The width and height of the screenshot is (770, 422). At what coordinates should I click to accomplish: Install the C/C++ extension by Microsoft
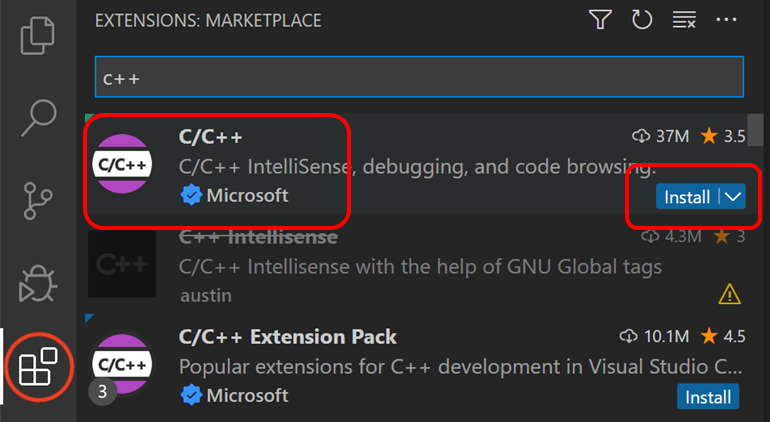687,197
